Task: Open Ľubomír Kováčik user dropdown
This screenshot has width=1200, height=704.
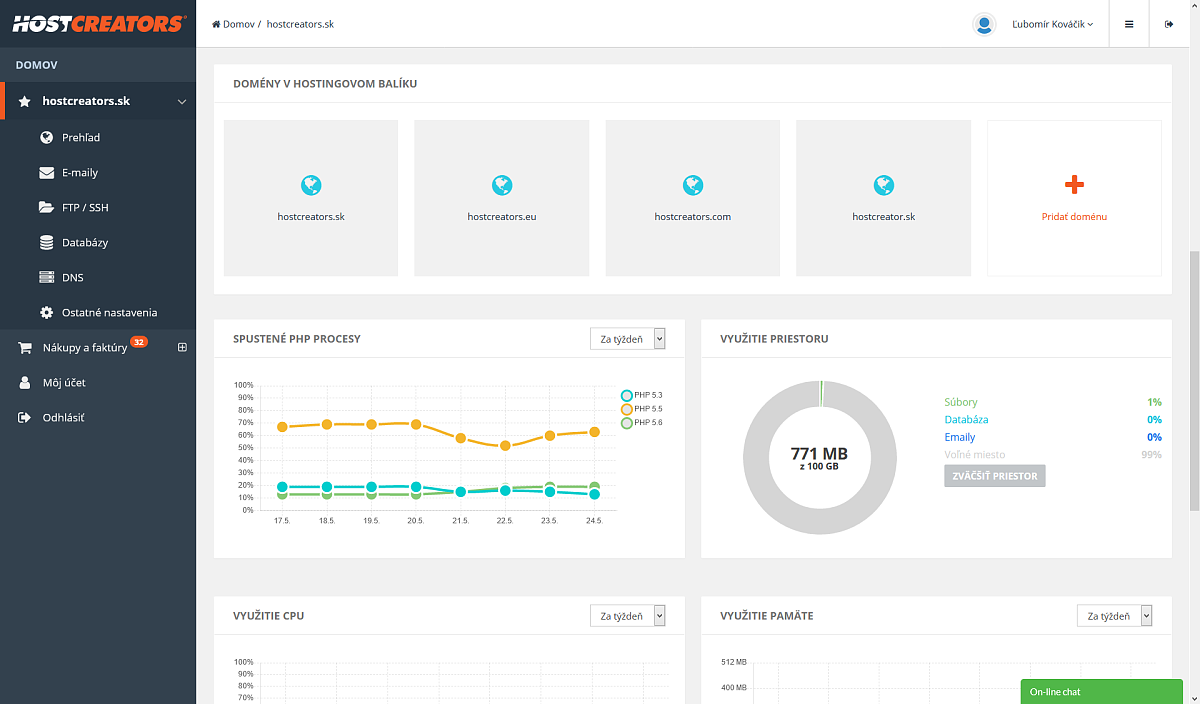Action: point(1052,24)
